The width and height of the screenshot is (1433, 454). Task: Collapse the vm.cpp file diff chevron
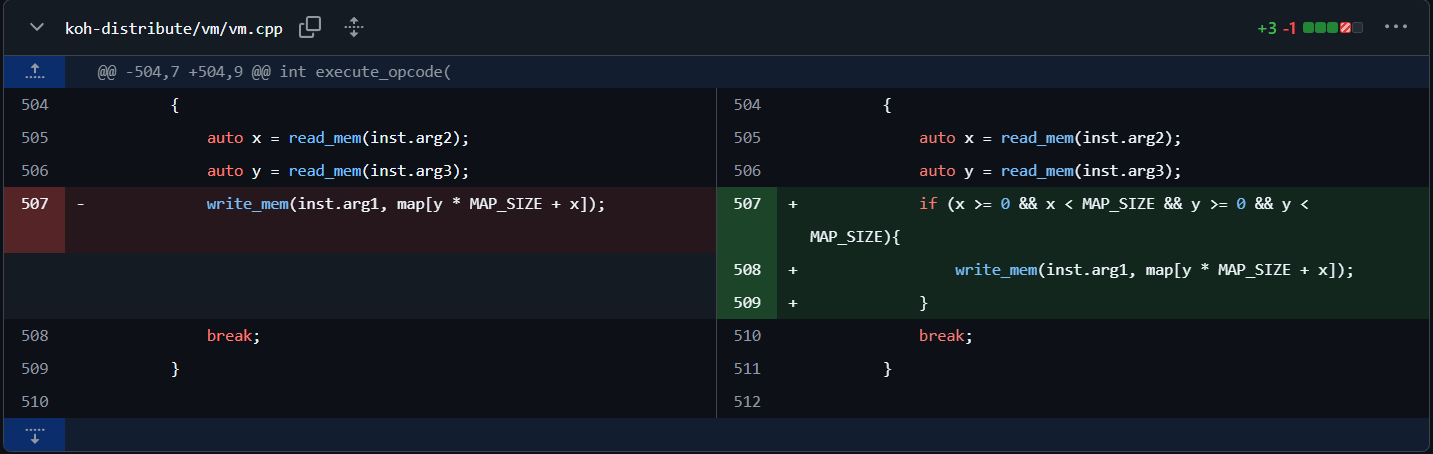point(37,27)
